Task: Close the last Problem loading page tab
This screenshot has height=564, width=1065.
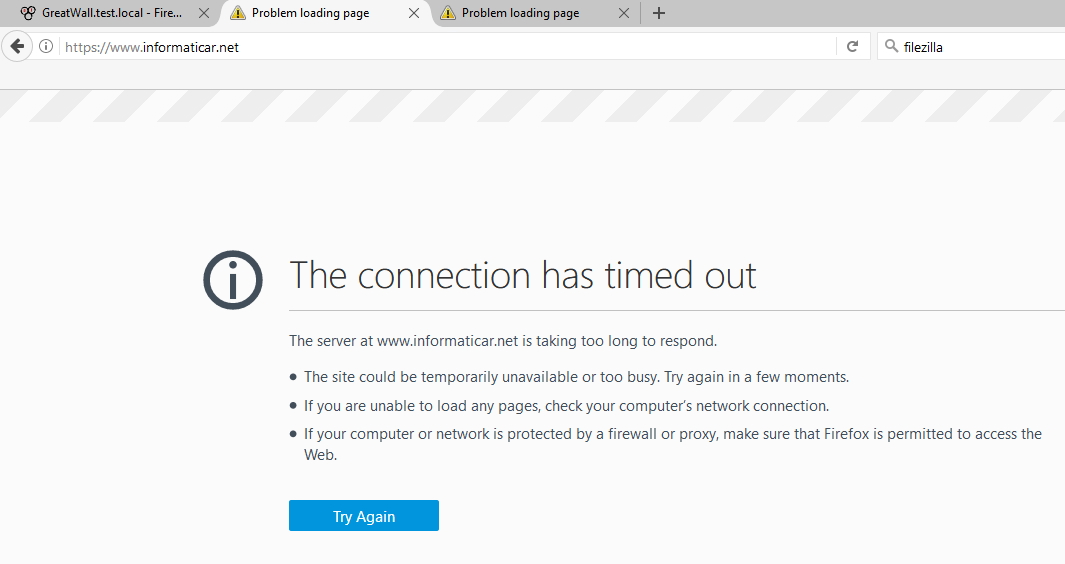Action: [x=624, y=13]
